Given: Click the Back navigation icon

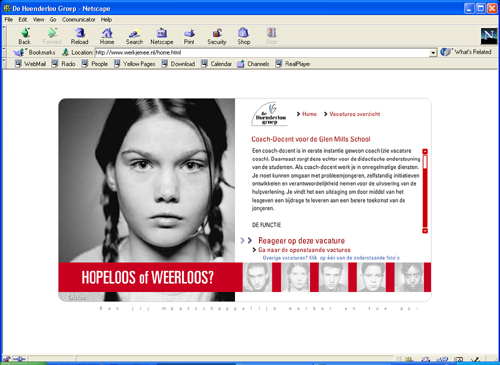Looking at the screenshot, I should click(x=25, y=33).
